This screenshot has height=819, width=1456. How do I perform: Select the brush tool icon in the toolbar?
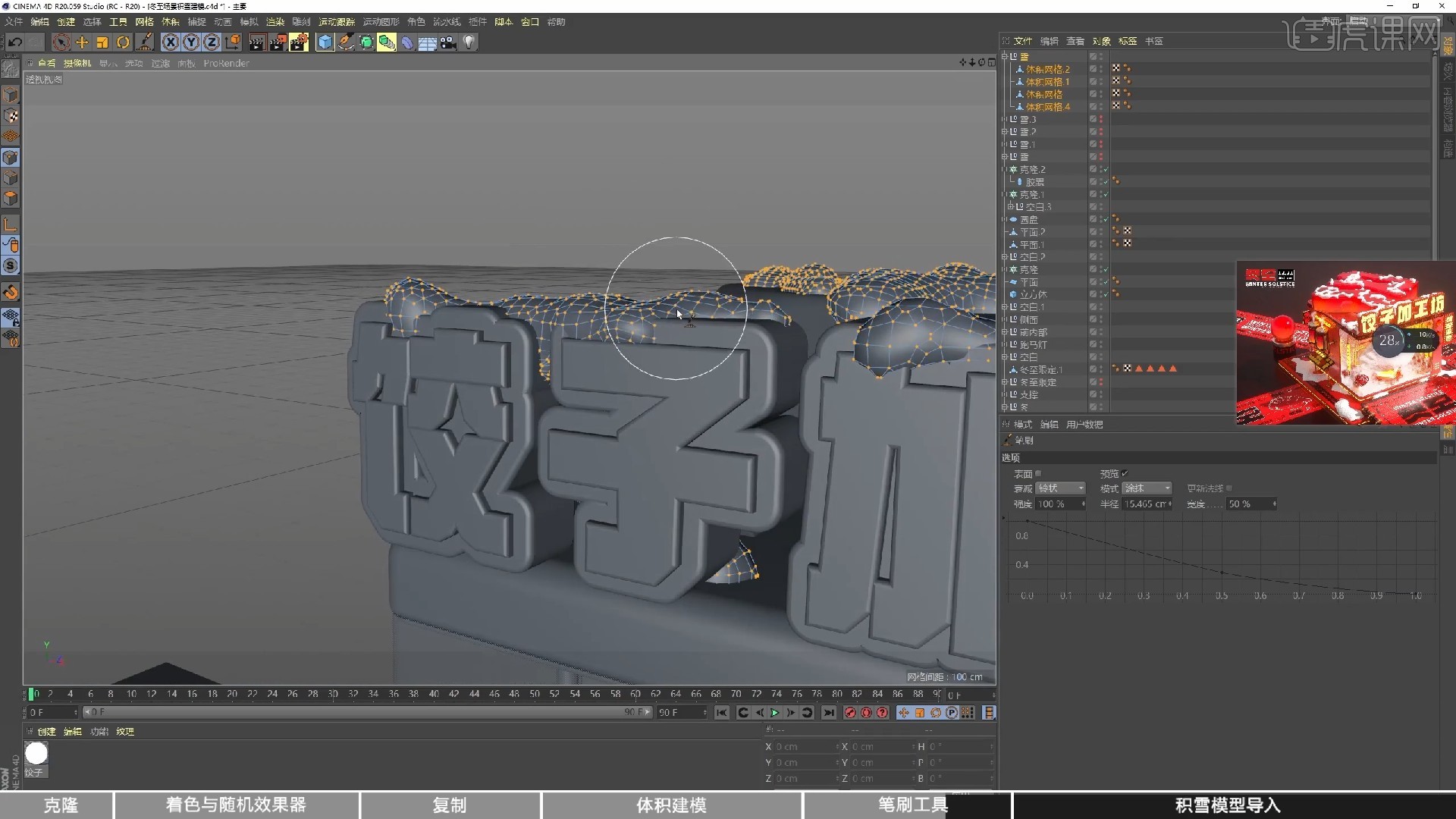(146, 42)
